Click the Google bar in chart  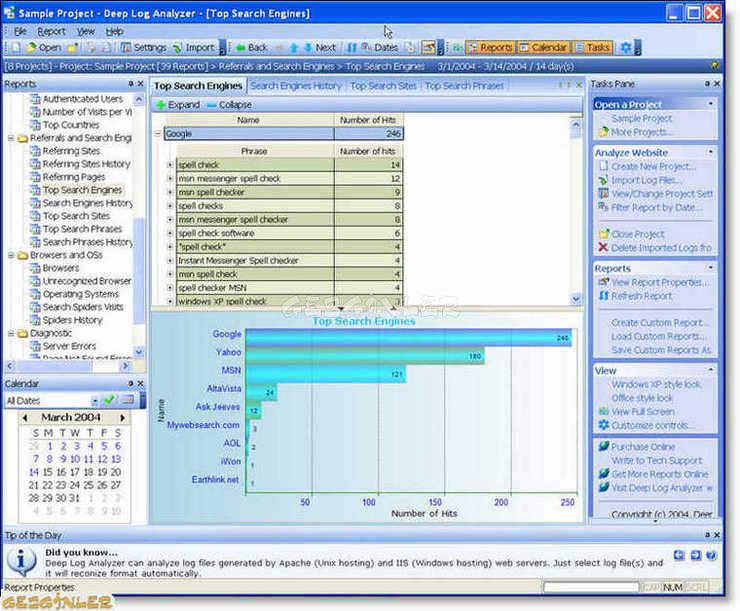409,338
